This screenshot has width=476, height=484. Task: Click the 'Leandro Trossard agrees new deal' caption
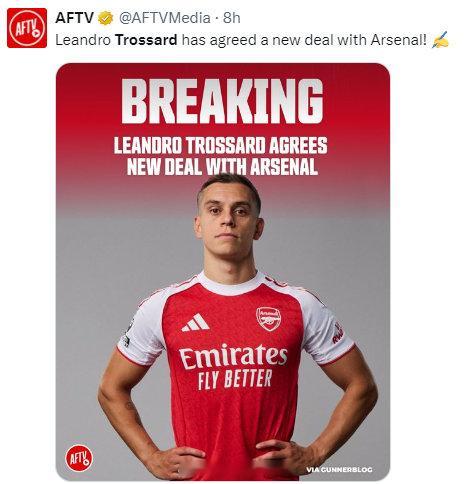221,156
